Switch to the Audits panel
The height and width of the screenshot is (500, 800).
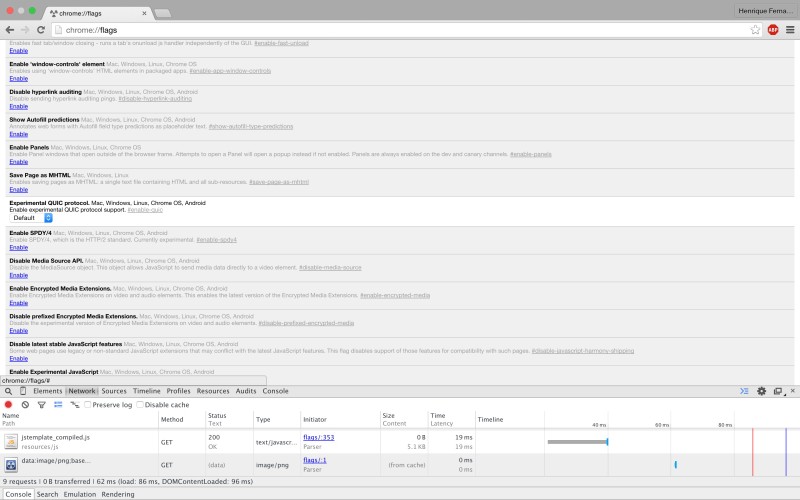(246, 391)
